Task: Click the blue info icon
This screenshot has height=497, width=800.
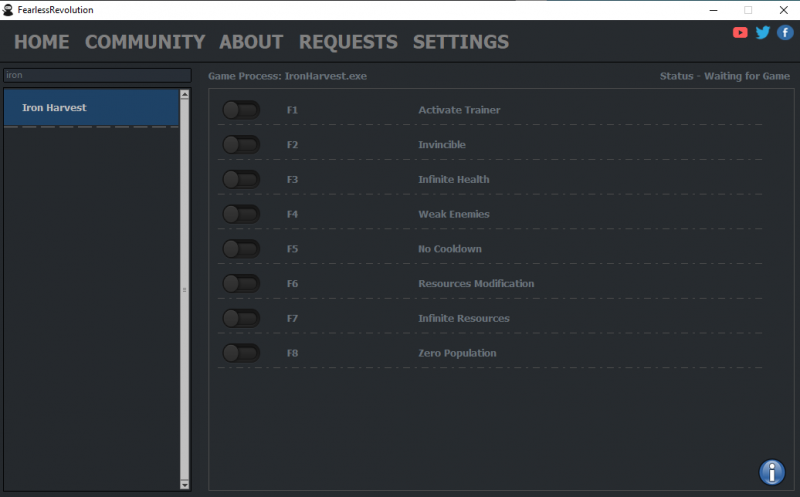Action: click(x=772, y=472)
